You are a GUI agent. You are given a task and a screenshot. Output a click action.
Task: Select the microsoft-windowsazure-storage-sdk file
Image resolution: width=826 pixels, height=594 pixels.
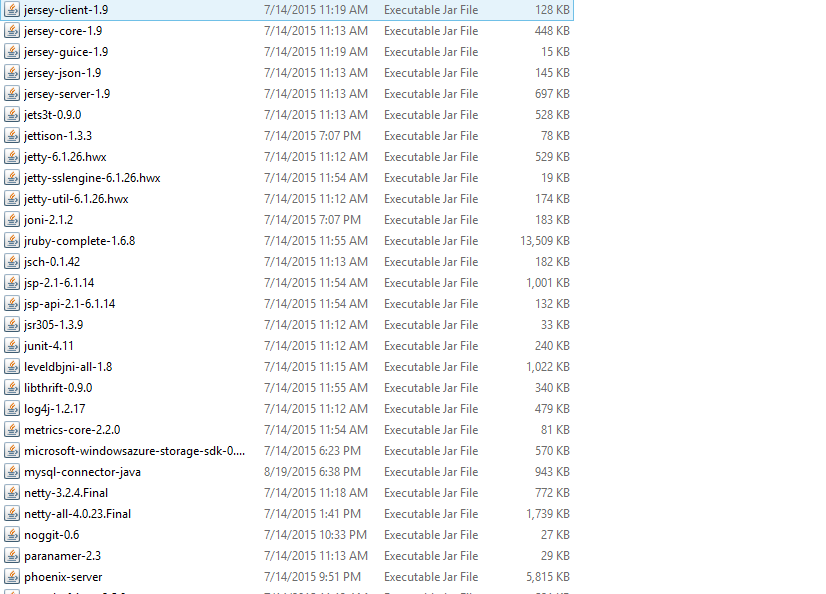[134, 451]
